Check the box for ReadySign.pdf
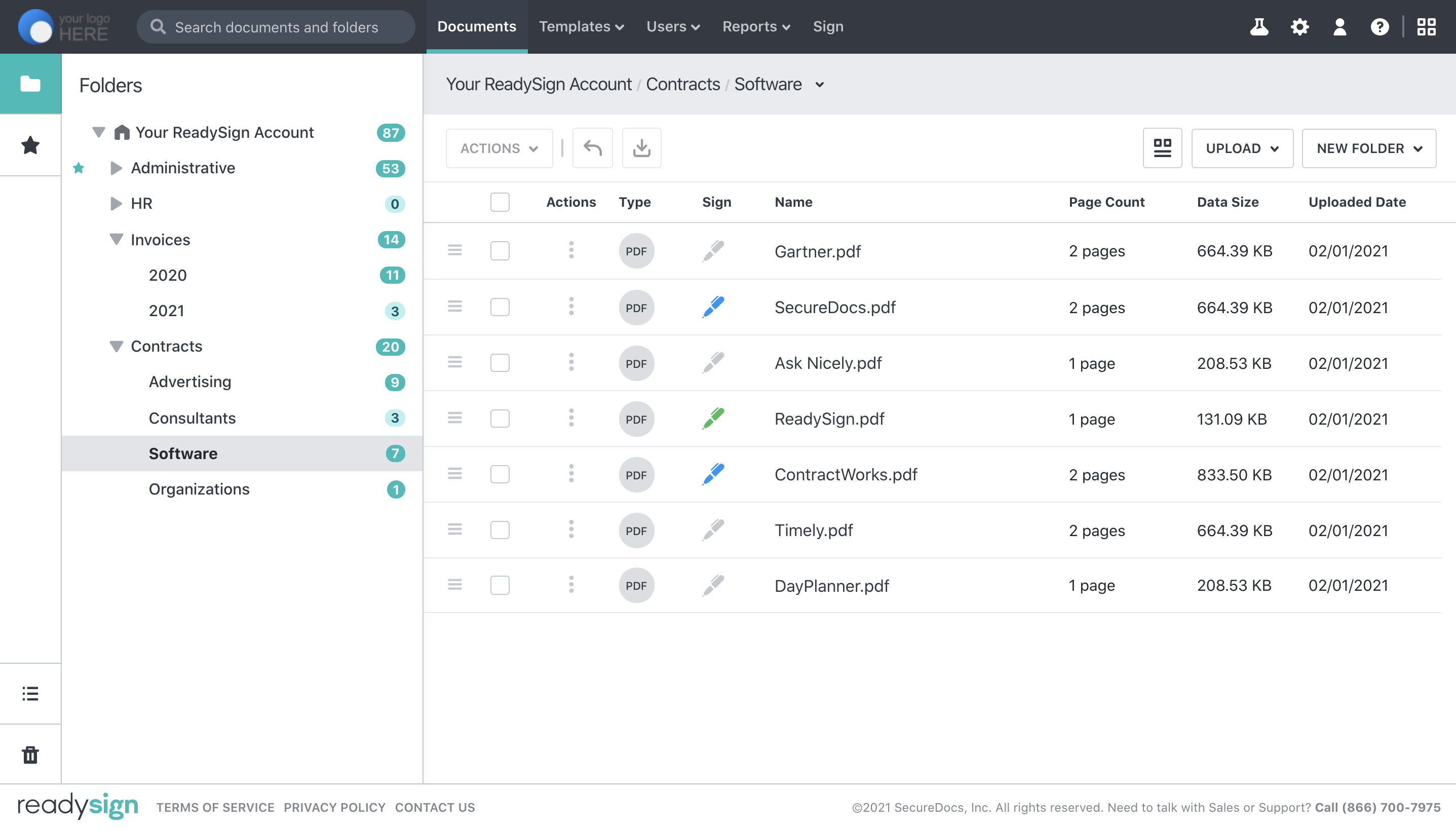The width and height of the screenshot is (1456, 831). coord(500,419)
